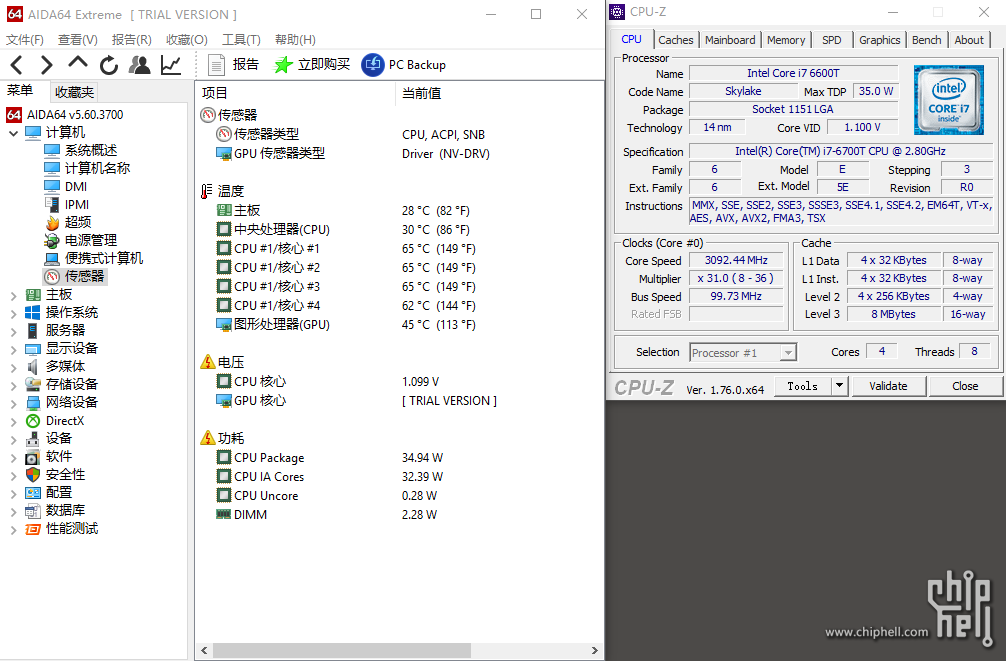Viewport: 1006px width, 661px height.
Task: Select 超频 overclock tree item
Action: [x=68, y=222]
